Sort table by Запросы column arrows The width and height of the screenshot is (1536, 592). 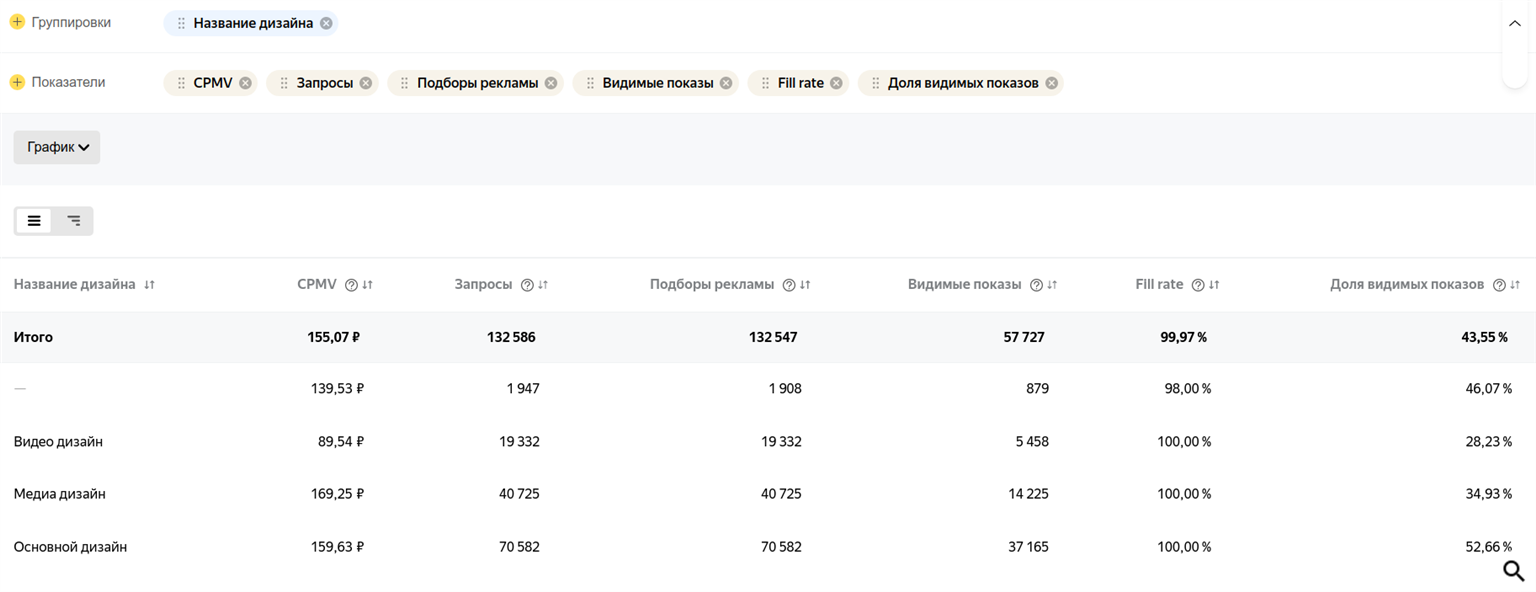point(543,285)
